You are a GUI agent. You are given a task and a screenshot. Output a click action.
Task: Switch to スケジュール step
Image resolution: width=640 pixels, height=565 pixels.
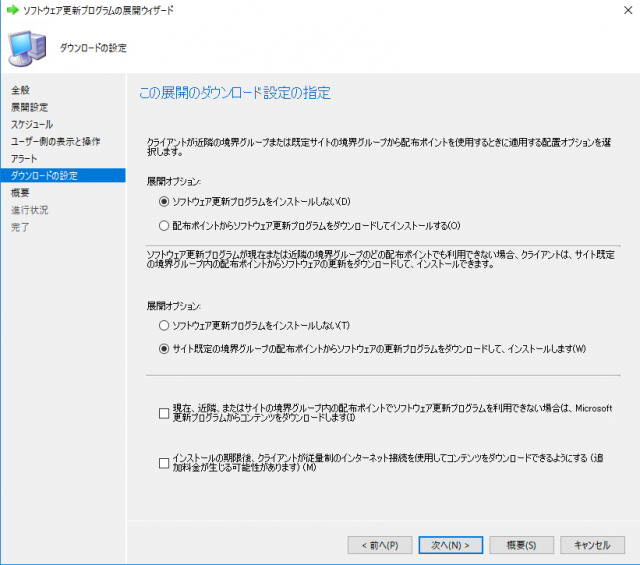click(x=32, y=124)
